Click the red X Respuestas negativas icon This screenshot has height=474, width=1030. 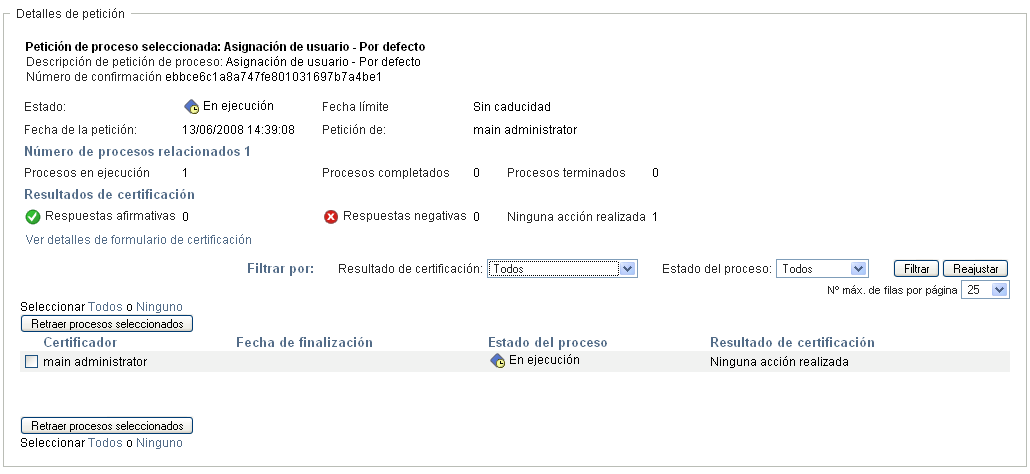[x=331, y=216]
